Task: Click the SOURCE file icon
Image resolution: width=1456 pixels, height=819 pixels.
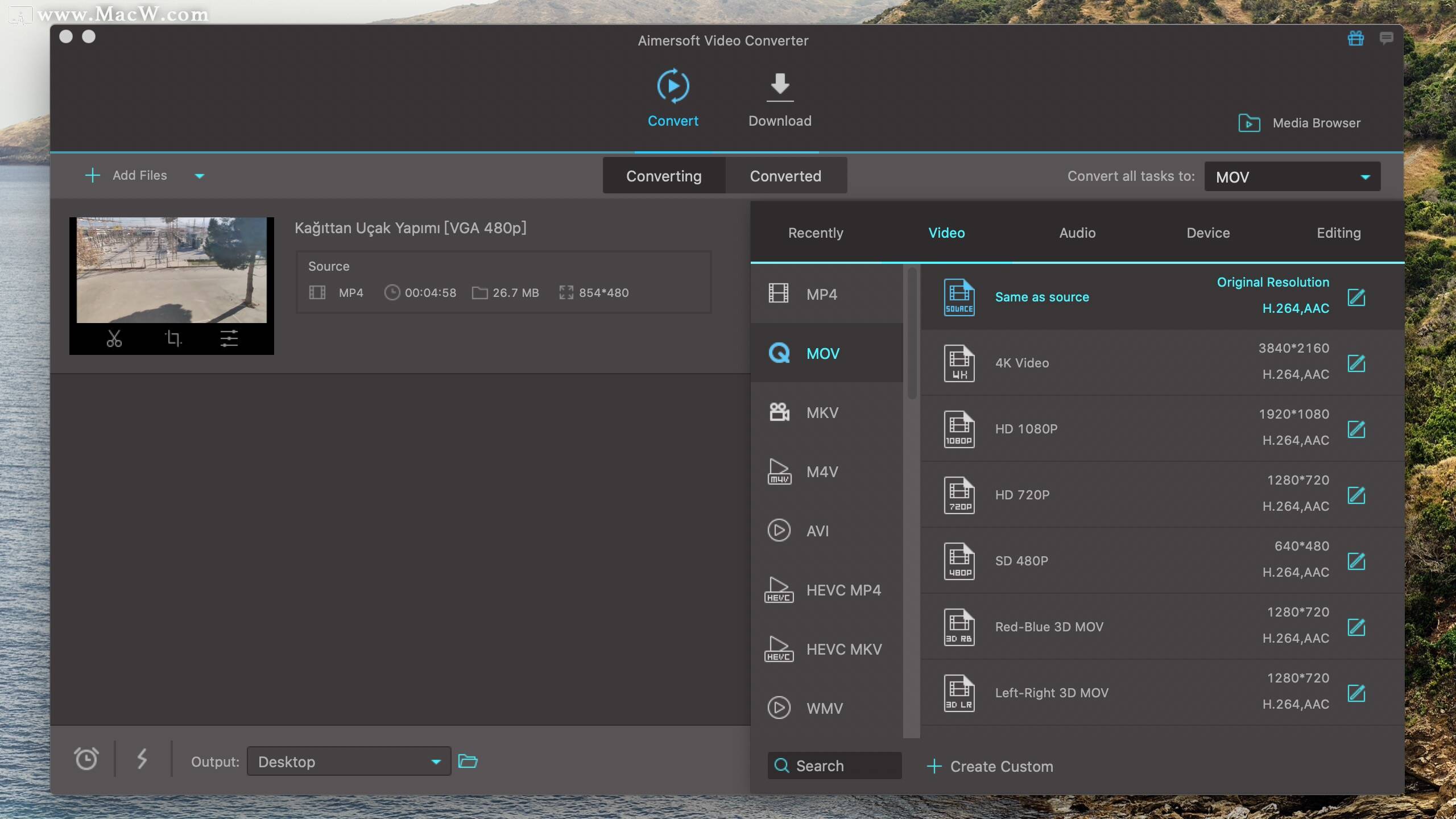Action: (959, 297)
